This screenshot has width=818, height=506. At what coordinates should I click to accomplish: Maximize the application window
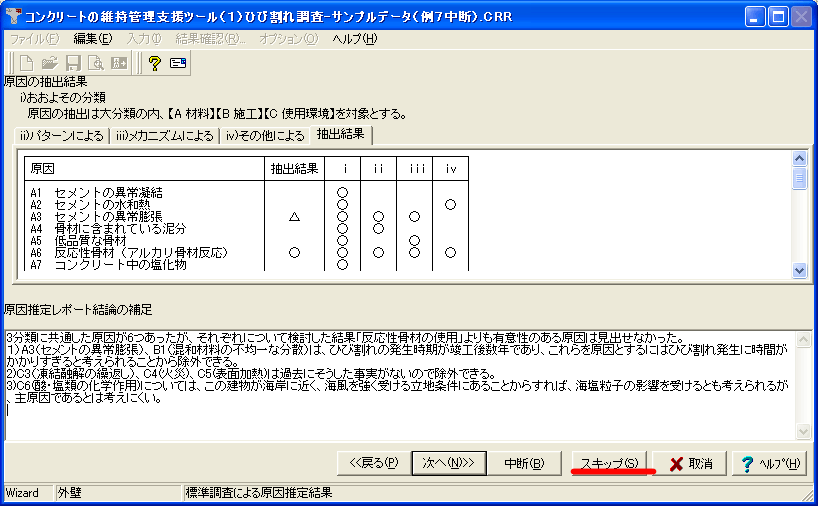click(778, 17)
